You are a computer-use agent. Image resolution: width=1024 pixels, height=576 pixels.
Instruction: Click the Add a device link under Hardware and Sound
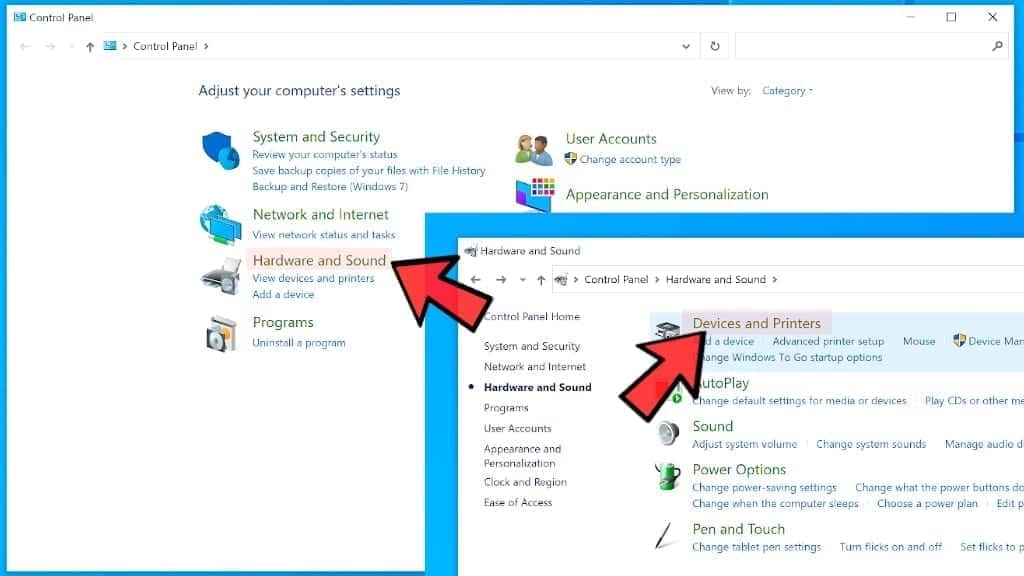pos(283,295)
